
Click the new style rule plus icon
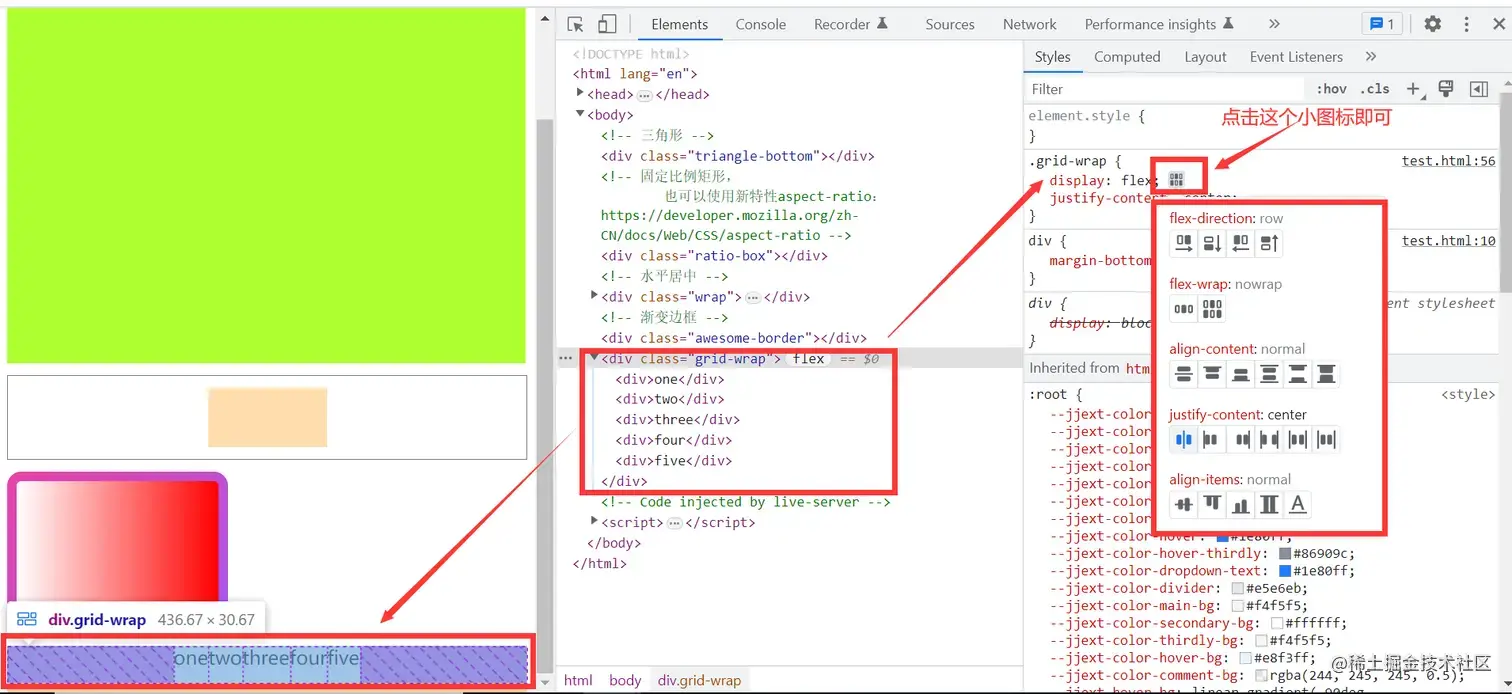click(x=1413, y=89)
